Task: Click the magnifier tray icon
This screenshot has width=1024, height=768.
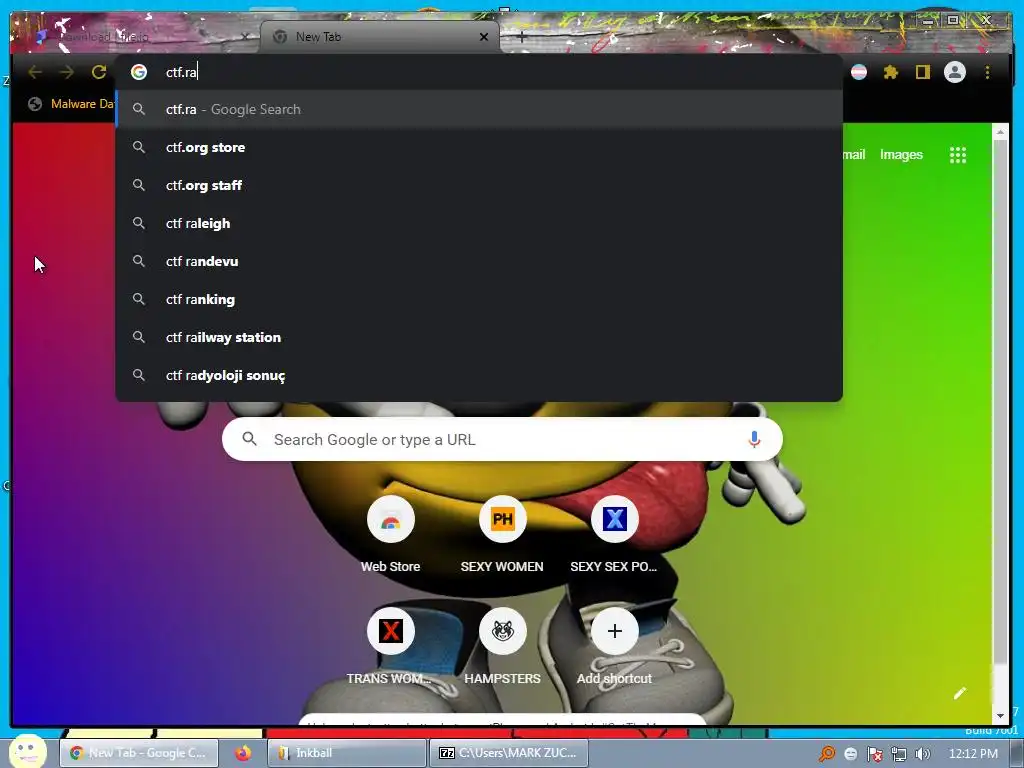Action: pyautogui.click(x=827, y=754)
